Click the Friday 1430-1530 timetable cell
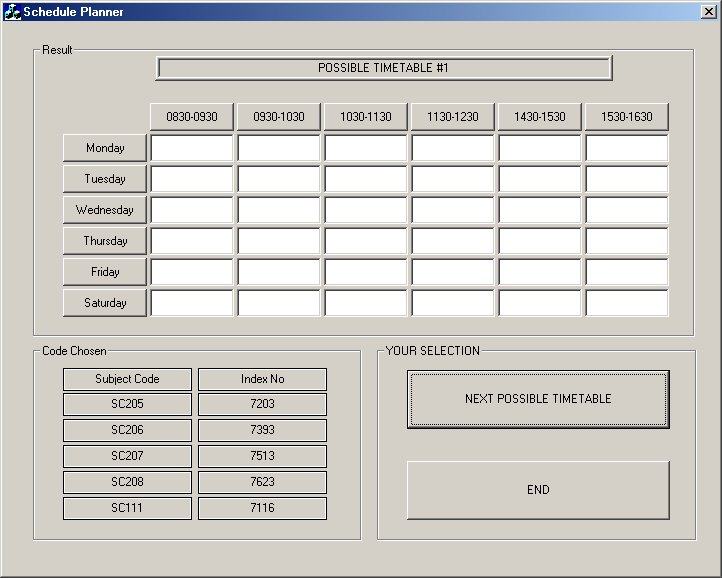Image resolution: width=722 pixels, height=578 pixels. 540,272
